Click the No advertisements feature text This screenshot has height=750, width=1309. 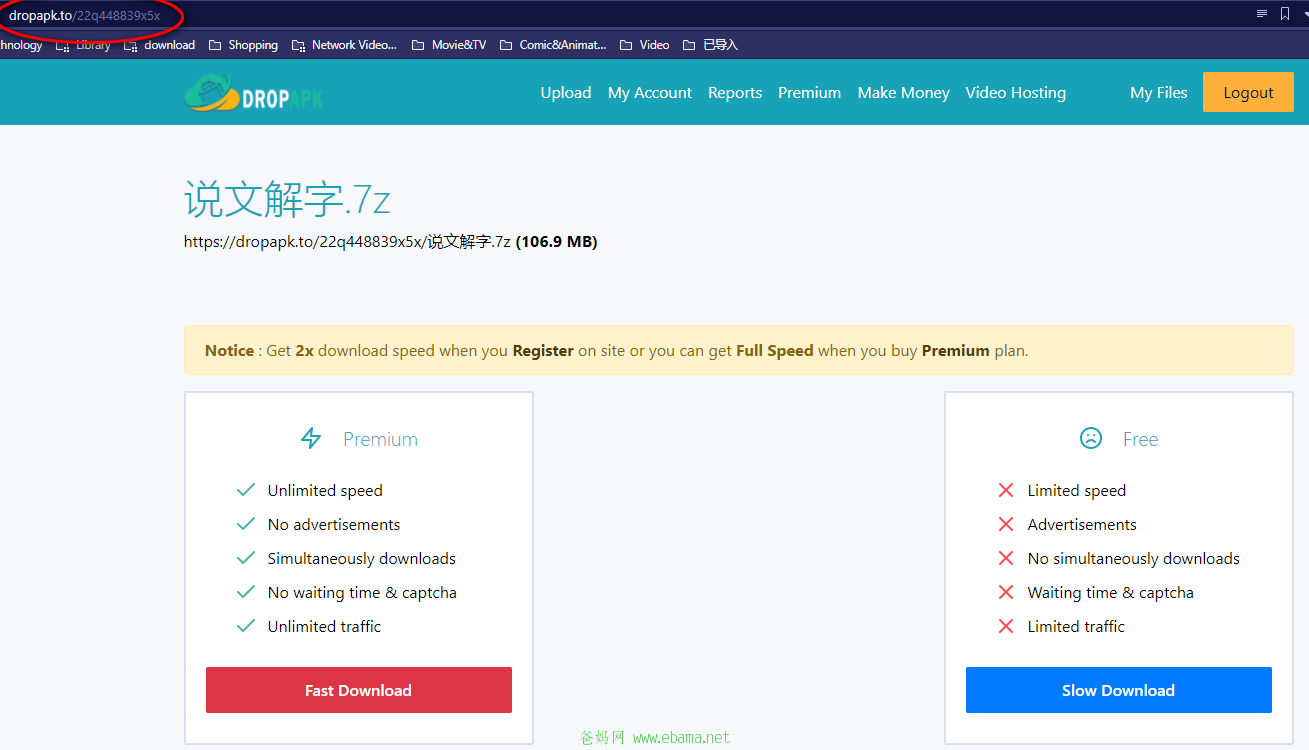(334, 524)
